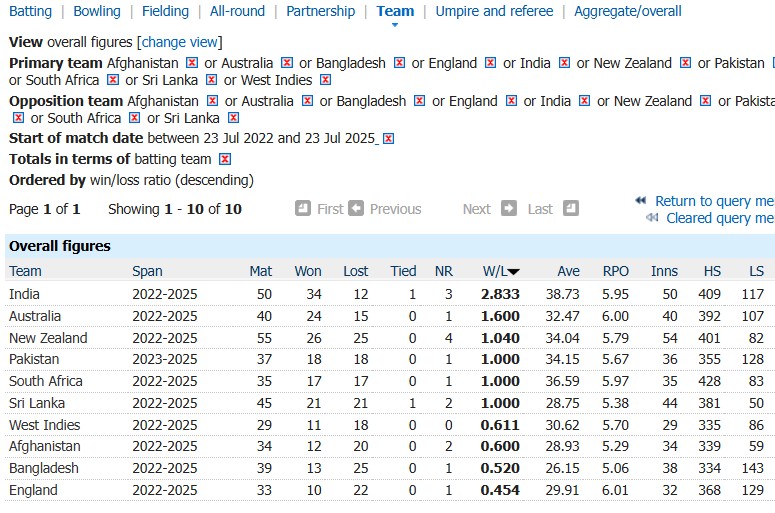Remove the start of match date filter
The height and width of the screenshot is (513, 775).
coord(388,138)
